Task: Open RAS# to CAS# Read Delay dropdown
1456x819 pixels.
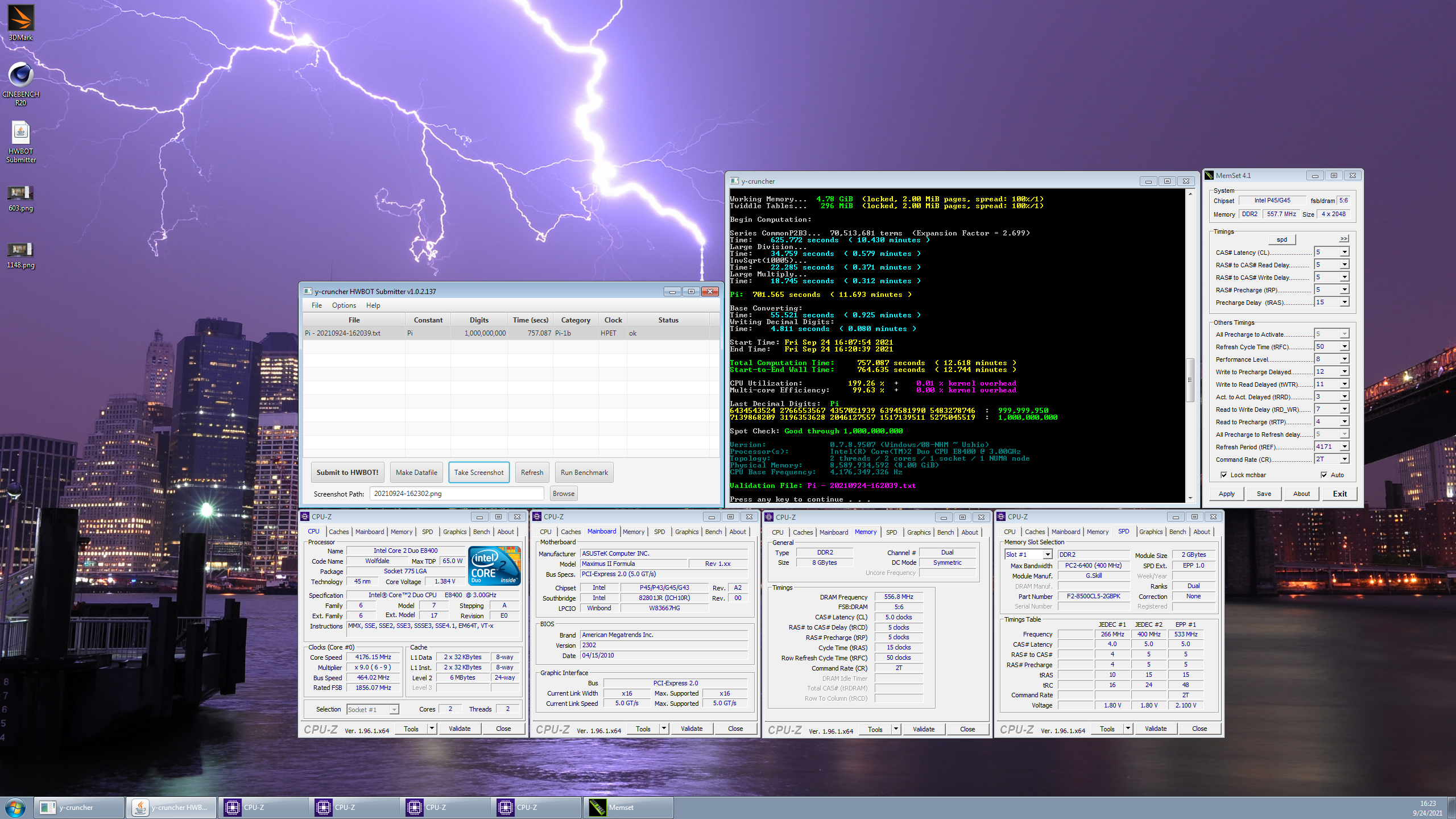Action: click(x=1345, y=265)
